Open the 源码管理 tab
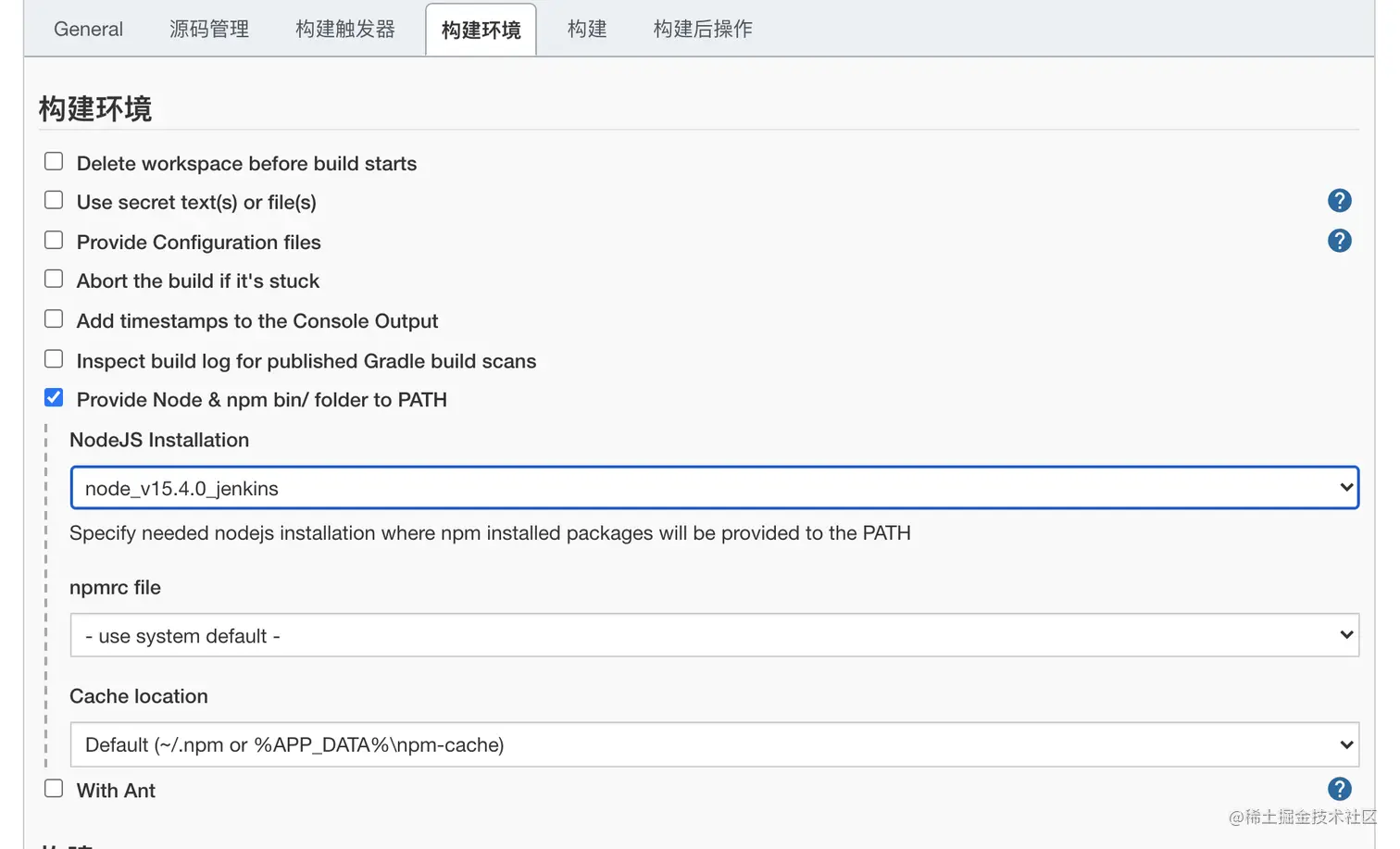This screenshot has height=849, width=1400. pyautogui.click(x=209, y=30)
